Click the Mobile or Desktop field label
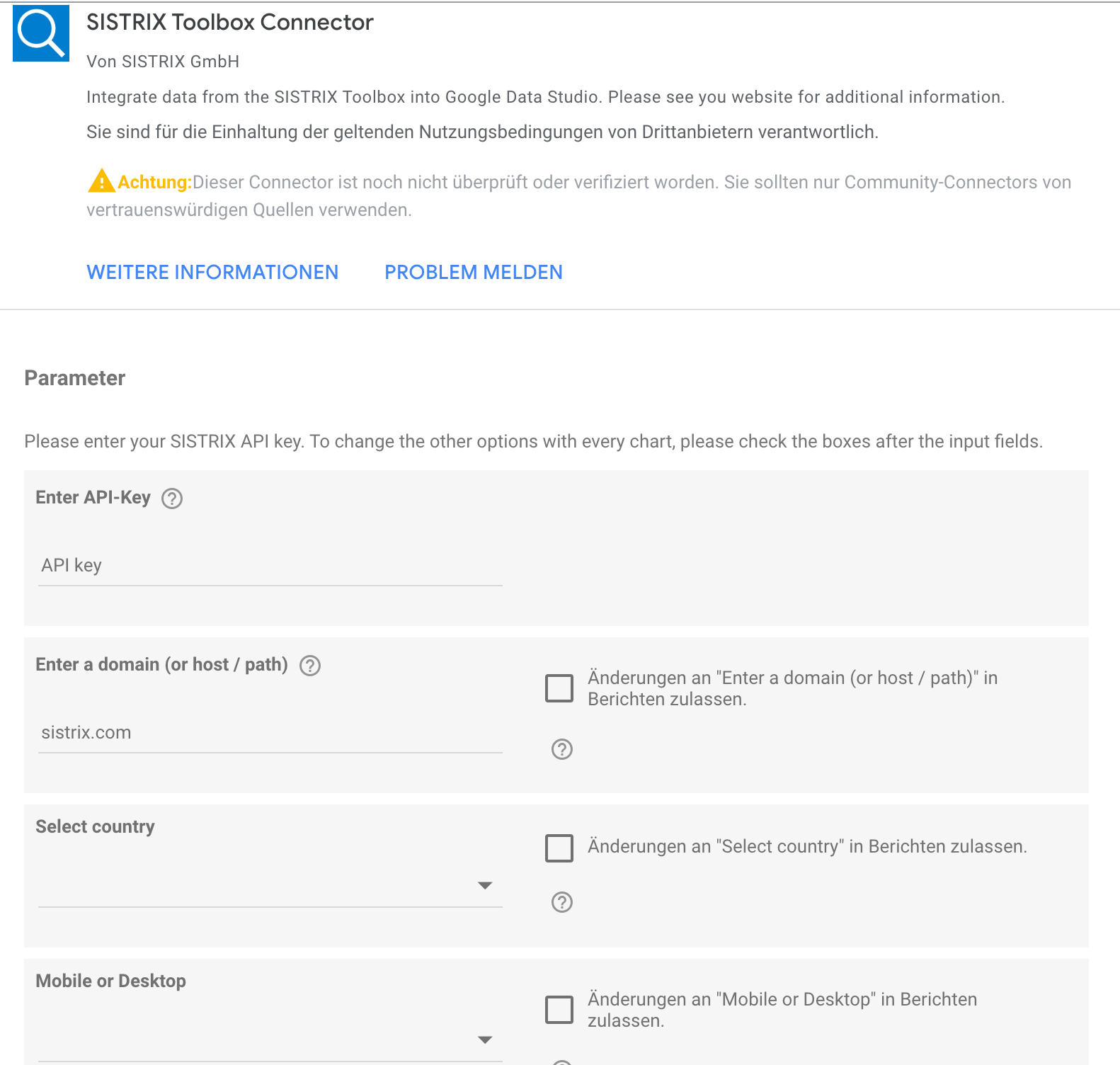Image resolution: width=1120 pixels, height=1065 pixels. pos(110,981)
